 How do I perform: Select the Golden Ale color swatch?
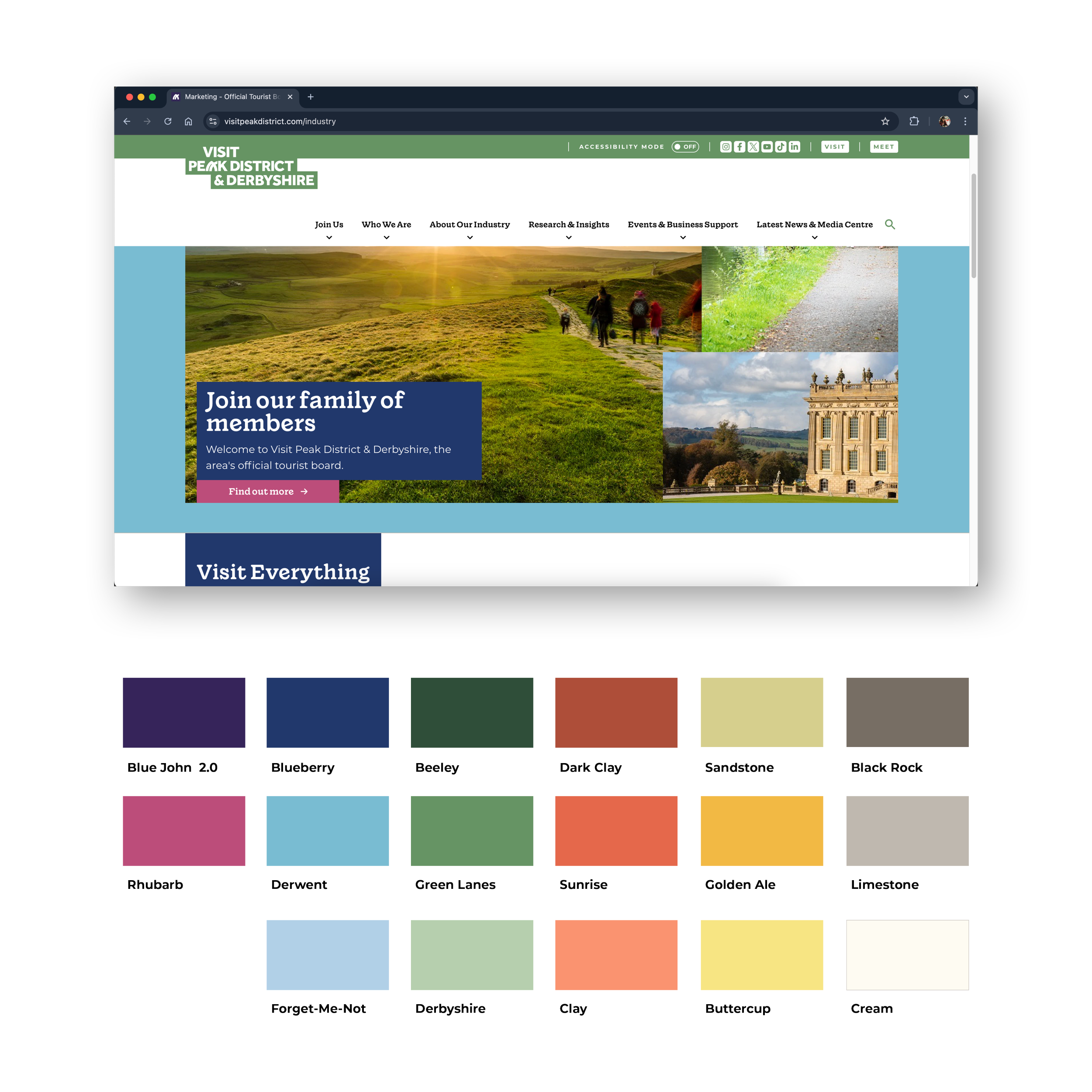(762, 831)
